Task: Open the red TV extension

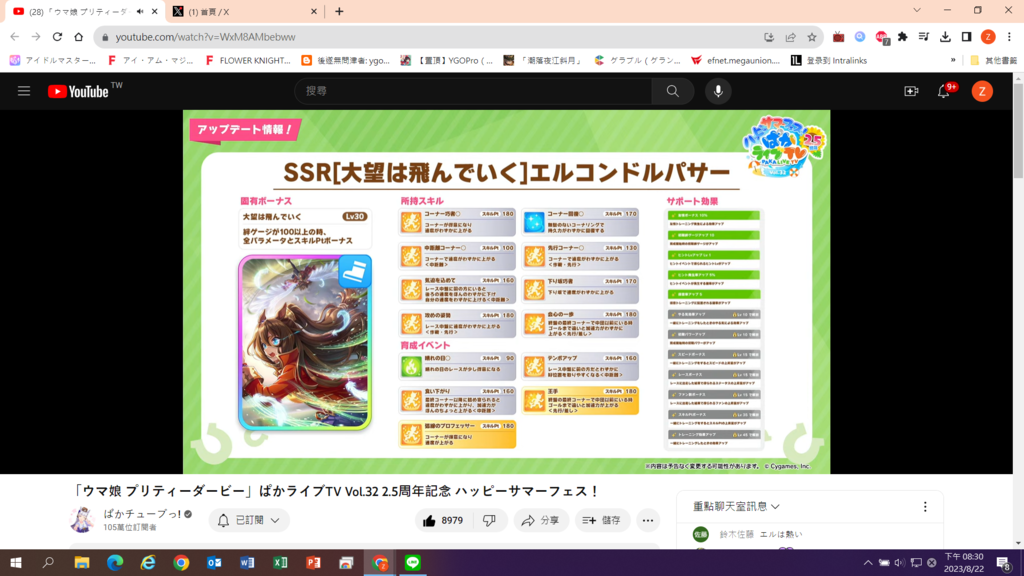Action: [839, 37]
